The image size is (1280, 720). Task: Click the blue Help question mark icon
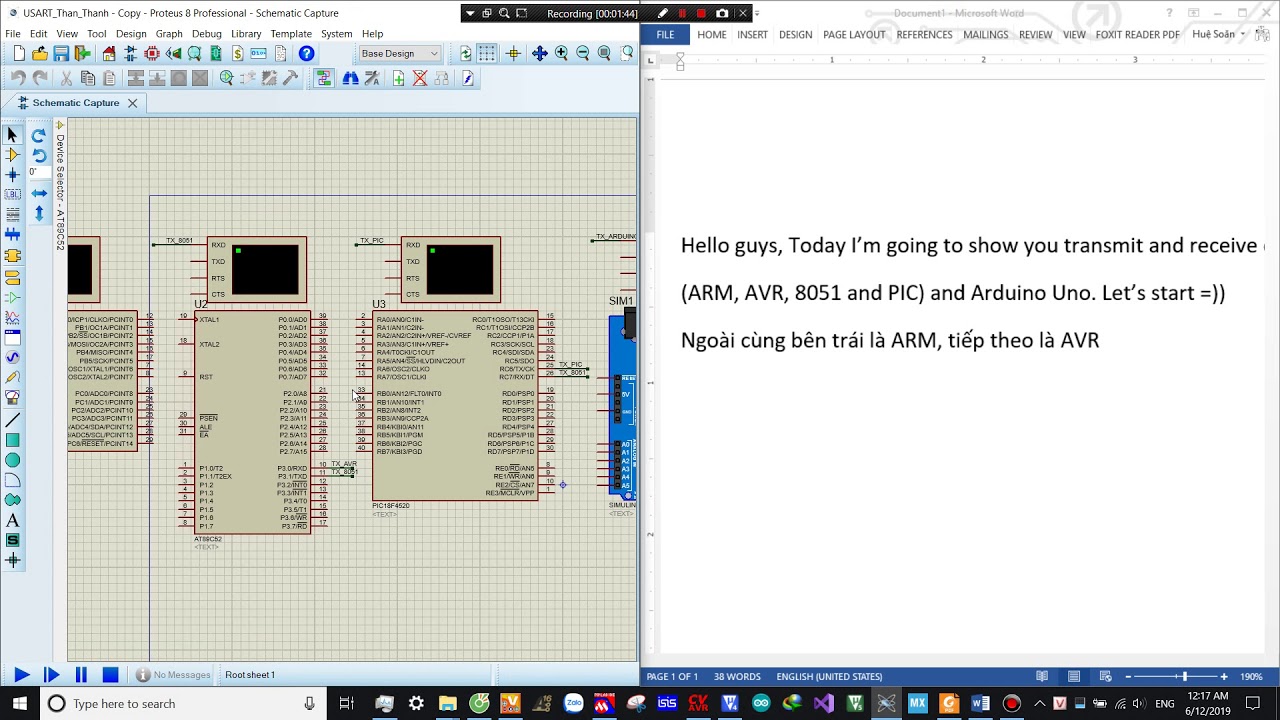306,54
